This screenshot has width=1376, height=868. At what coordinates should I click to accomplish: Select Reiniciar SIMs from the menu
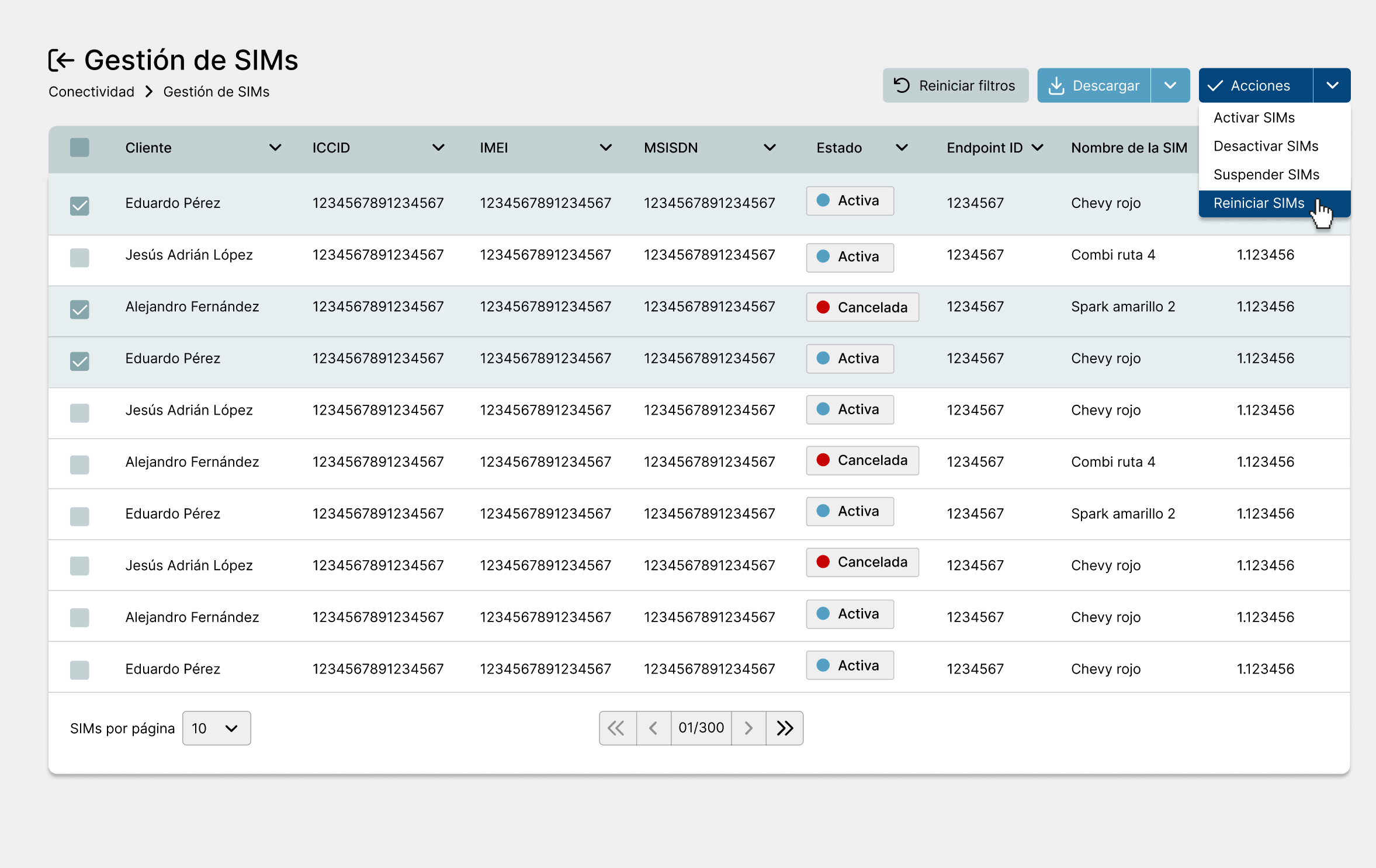click(x=1259, y=203)
